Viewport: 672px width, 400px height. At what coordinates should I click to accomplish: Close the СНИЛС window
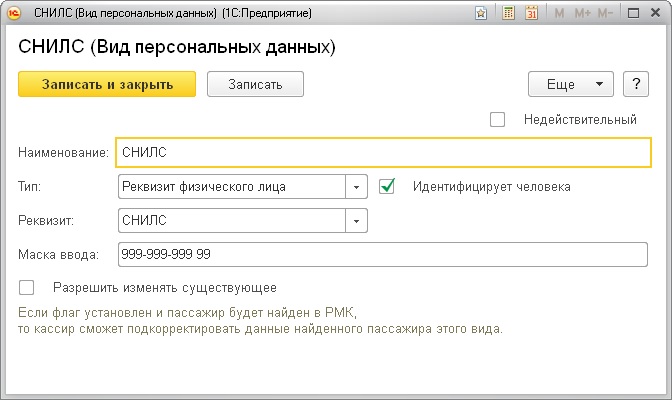(x=656, y=14)
